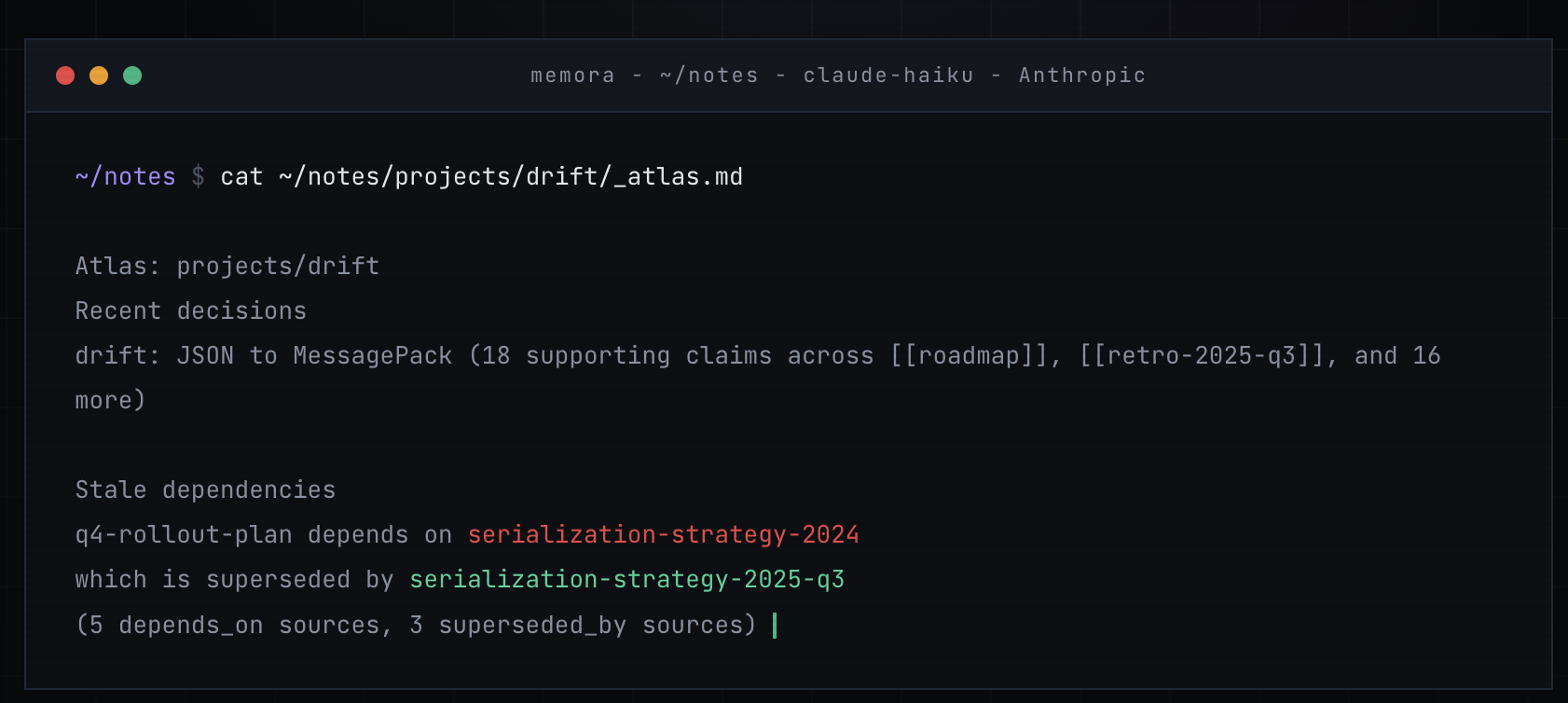Screen dimensions: 1568x703
Task: Click the red serialization-strategy-2024 reference
Action: click(664, 534)
